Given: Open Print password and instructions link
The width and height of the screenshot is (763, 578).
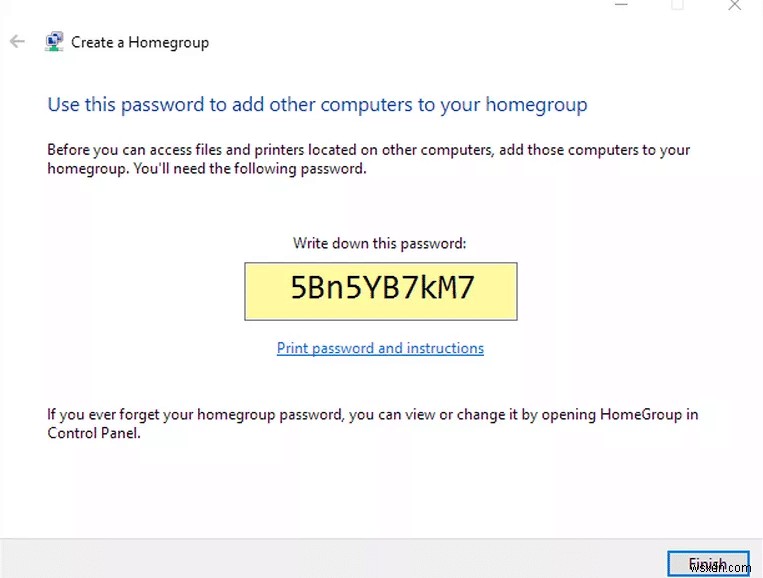Looking at the screenshot, I should 380,348.
